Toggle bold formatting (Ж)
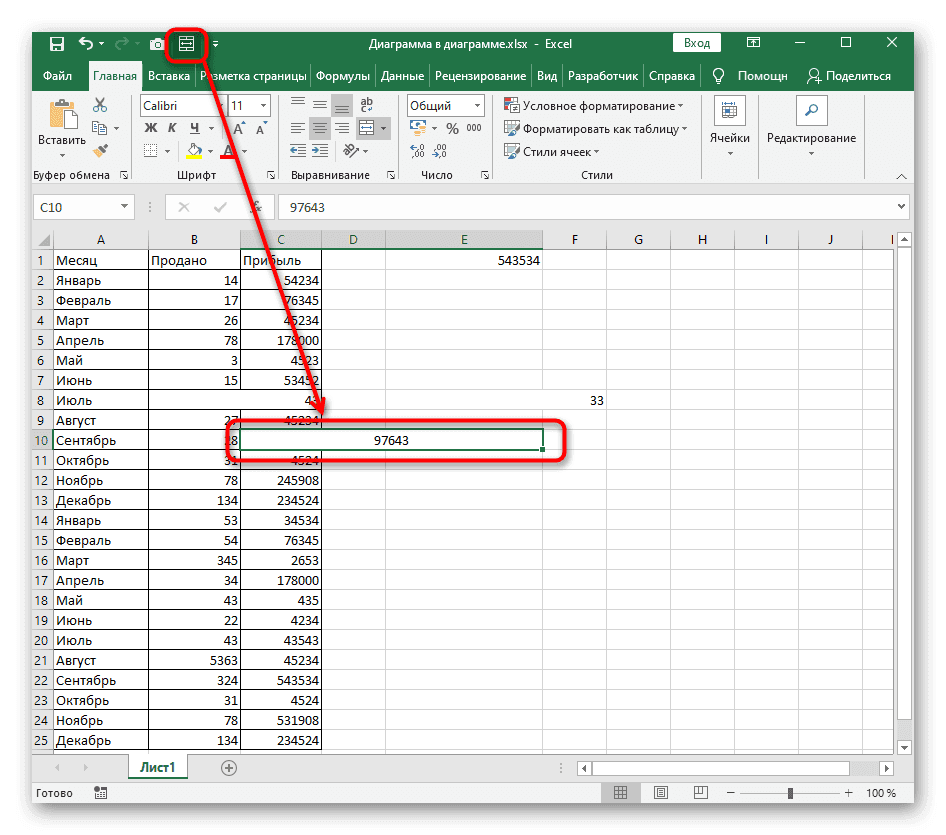 click(x=151, y=128)
